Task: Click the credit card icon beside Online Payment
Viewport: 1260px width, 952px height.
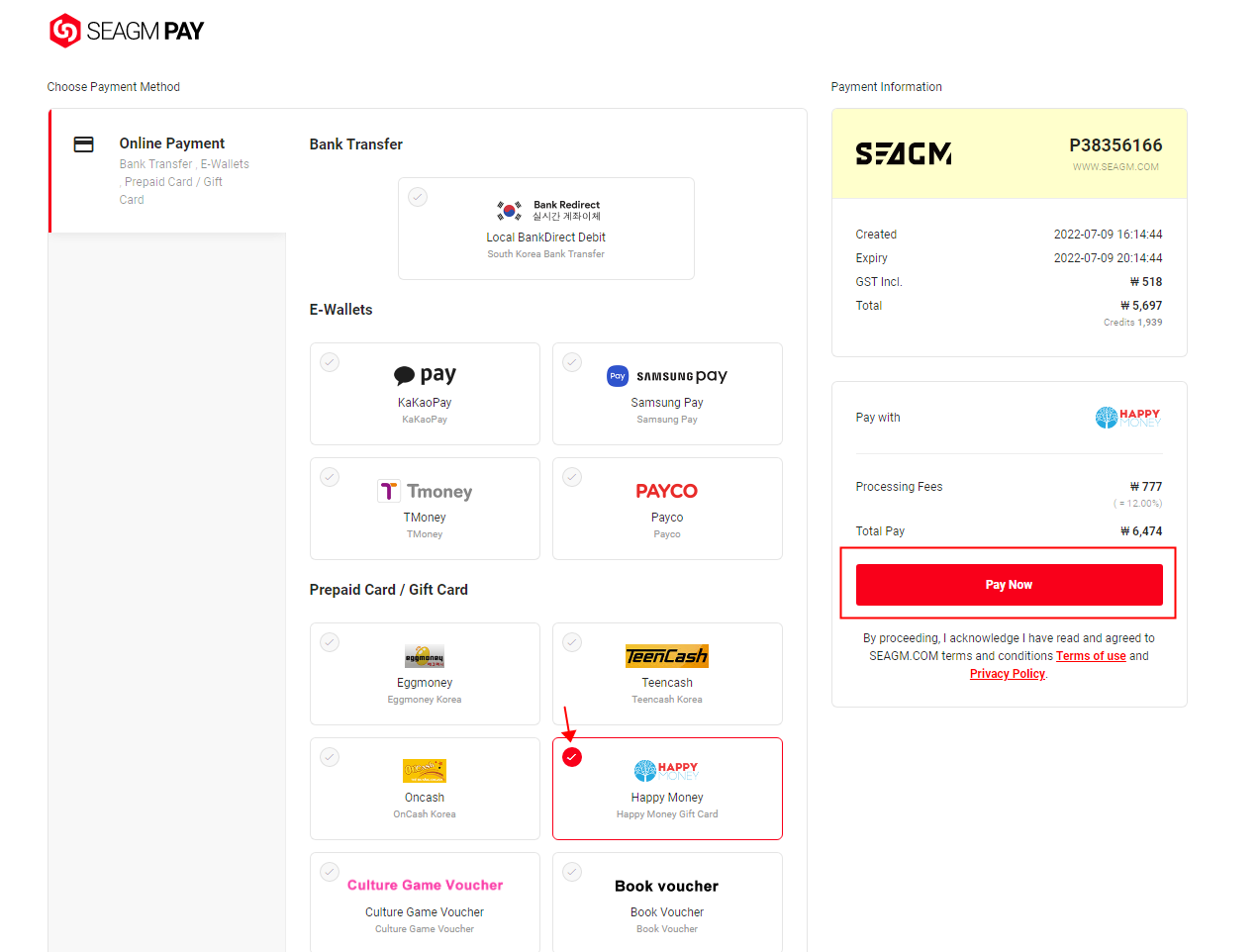Action: [x=84, y=144]
